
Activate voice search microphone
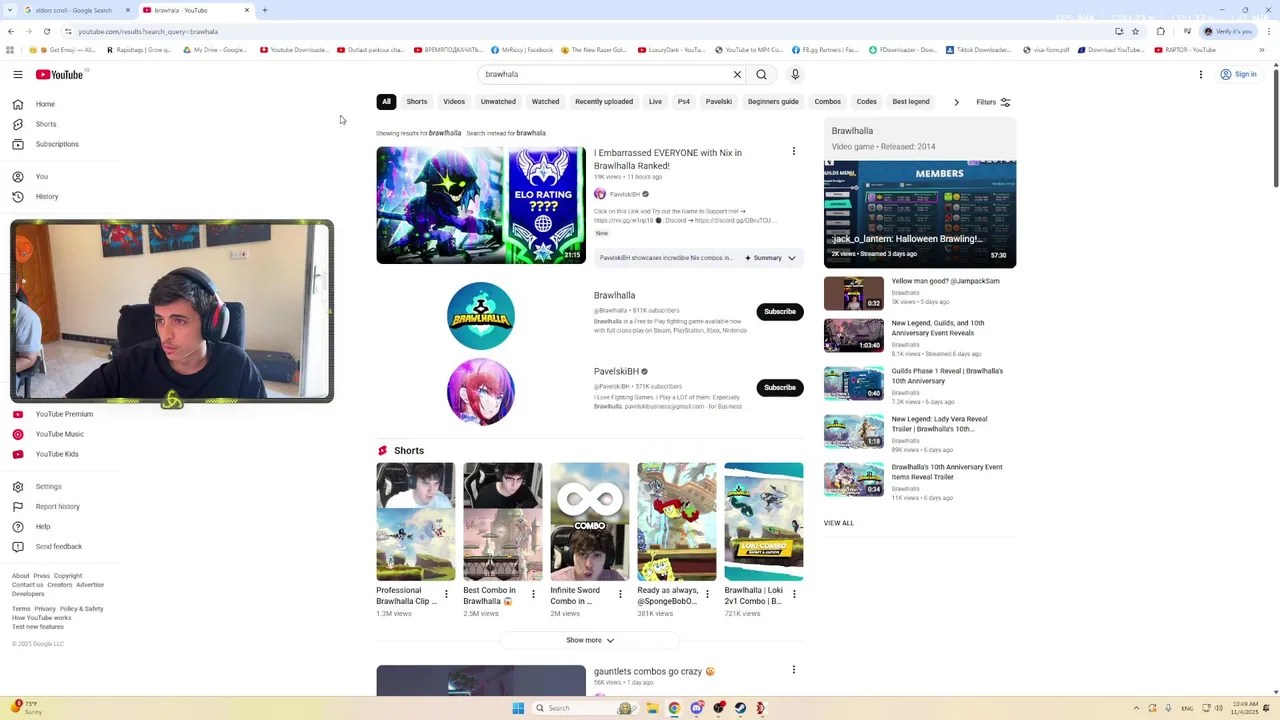pos(795,74)
